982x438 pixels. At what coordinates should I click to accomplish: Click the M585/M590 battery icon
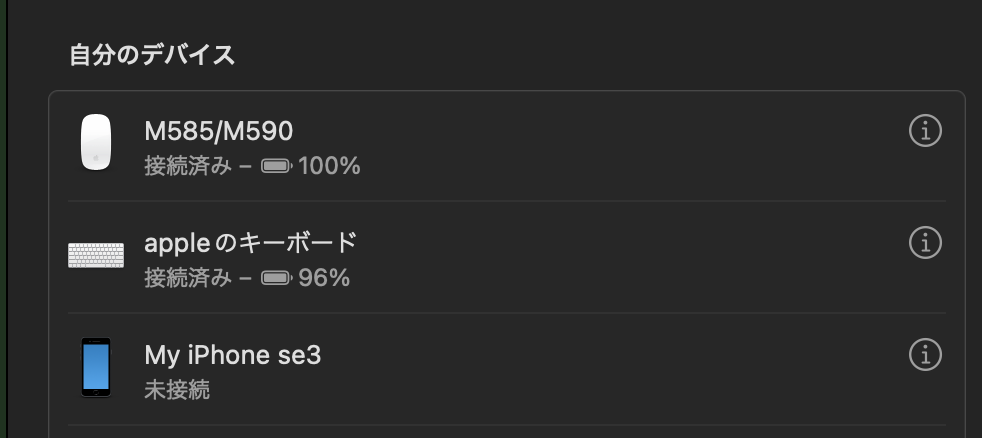[x=276, y=166]
